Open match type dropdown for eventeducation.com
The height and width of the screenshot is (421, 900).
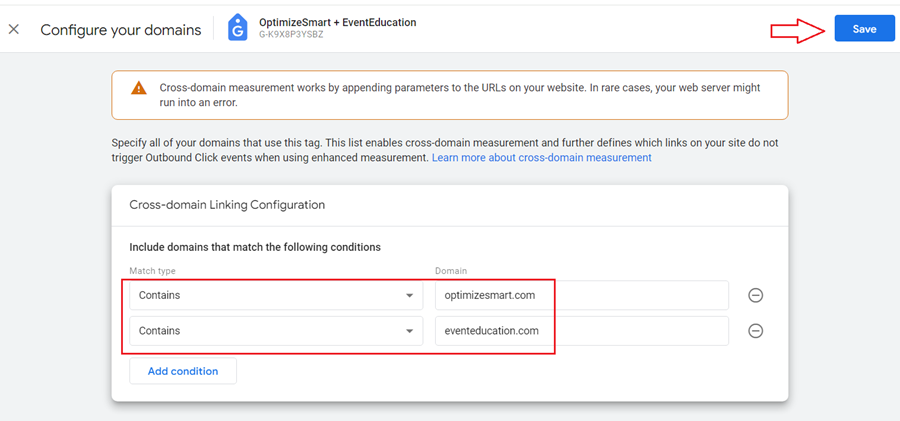276,331
